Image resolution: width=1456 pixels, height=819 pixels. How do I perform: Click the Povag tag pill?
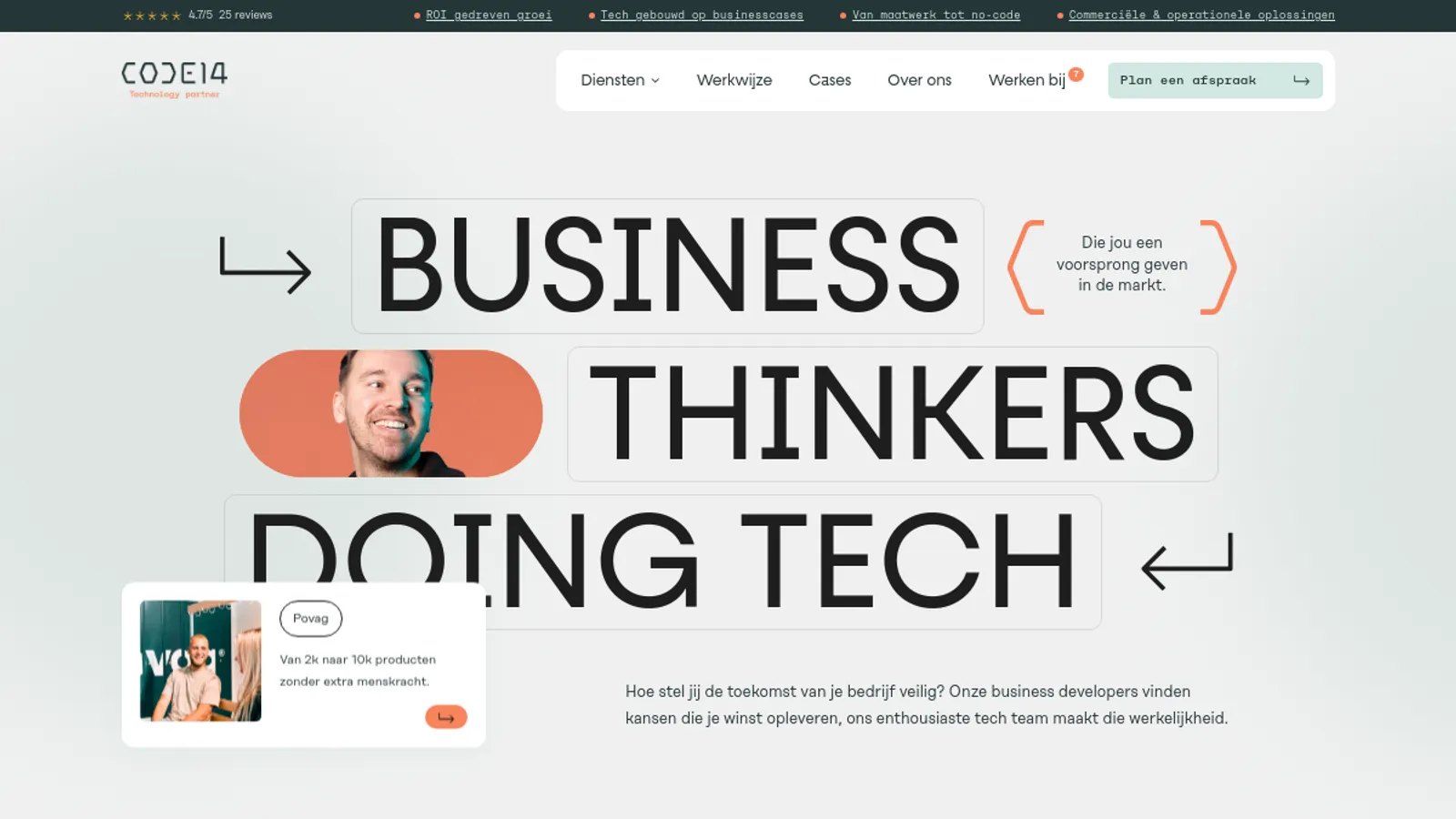point(310,619)
